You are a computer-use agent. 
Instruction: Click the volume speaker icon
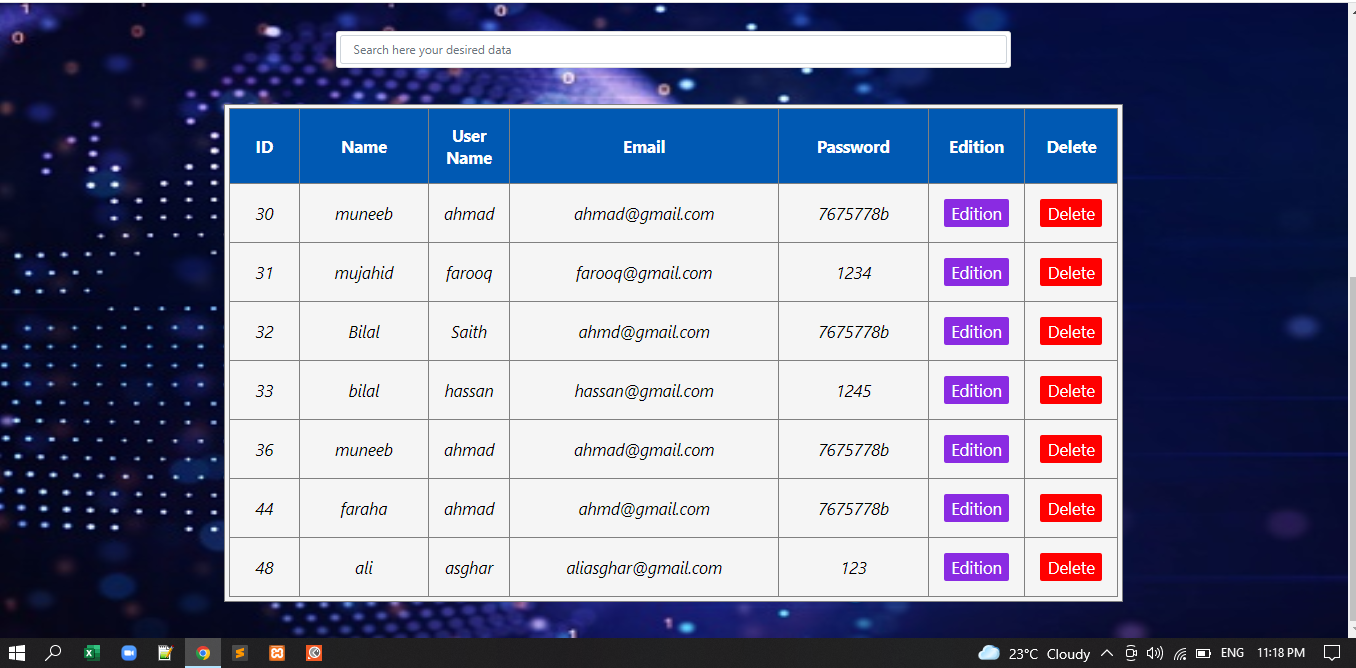click(x=1155, y=653)
